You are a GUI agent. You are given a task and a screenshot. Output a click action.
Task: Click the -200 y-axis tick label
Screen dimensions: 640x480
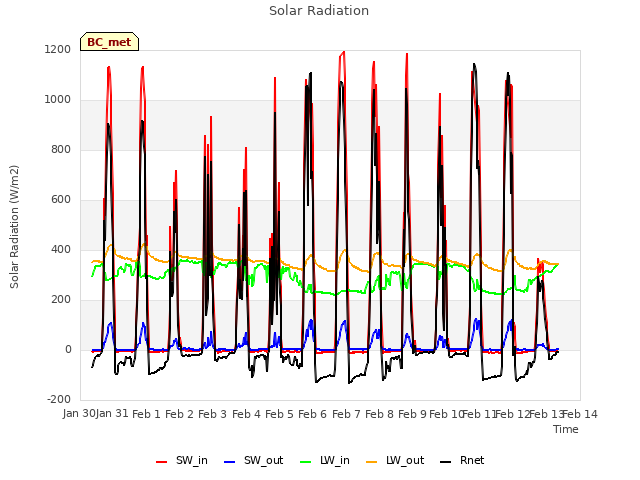(x=59, y=400)
